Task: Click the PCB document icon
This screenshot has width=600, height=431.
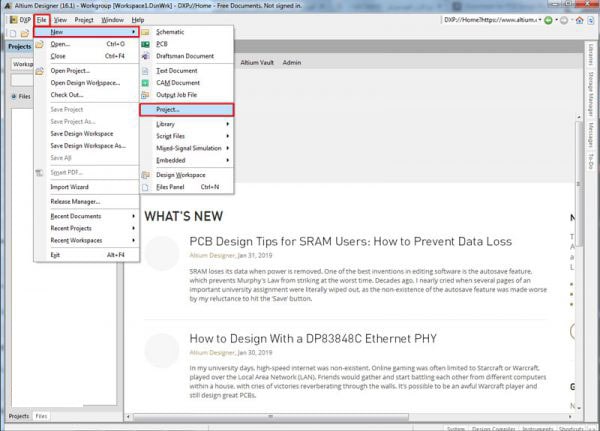Action: 145,44
